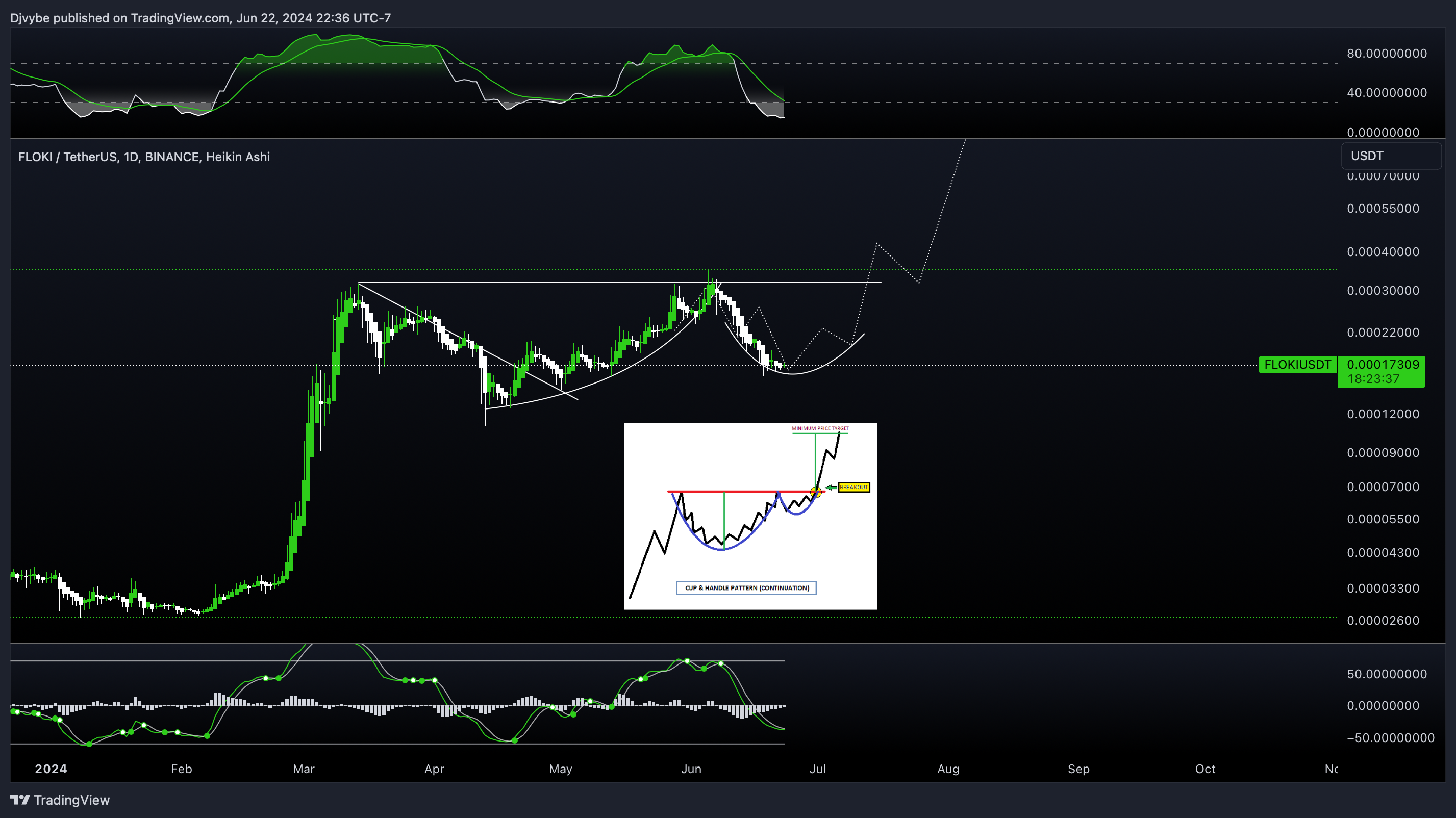Click the 0.00003300 price axis label
The image size is (1456, 818).
(1383, 589)
